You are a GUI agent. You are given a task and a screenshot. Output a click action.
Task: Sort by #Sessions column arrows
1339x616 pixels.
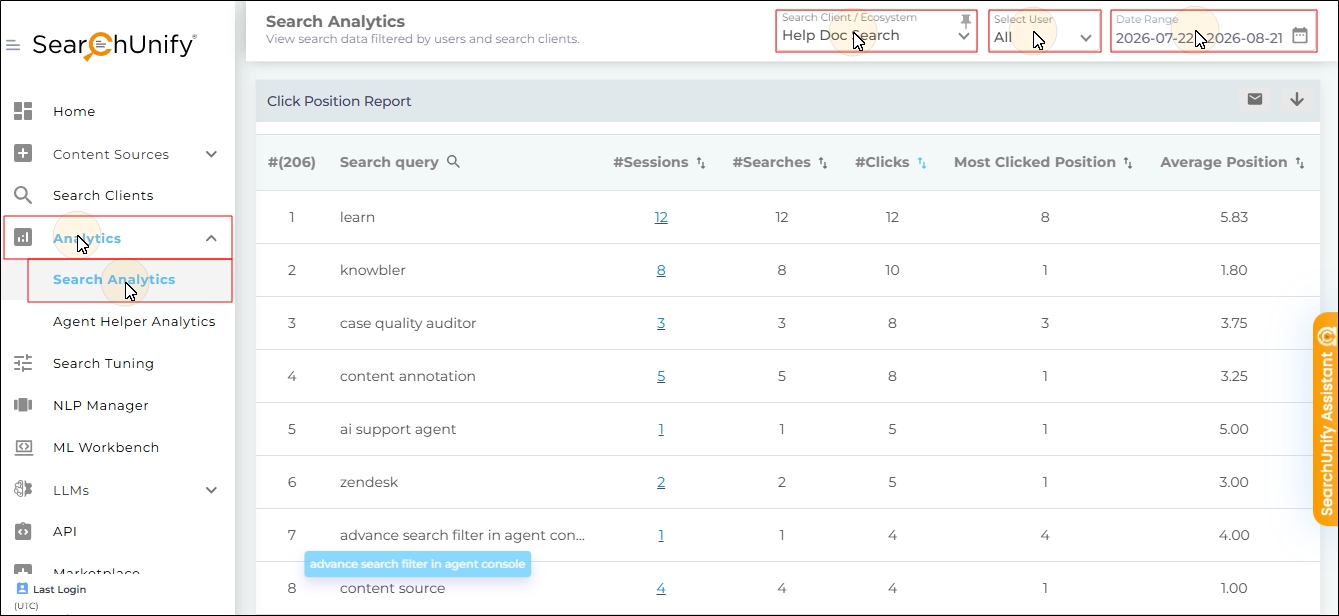[x=701, y=162]
